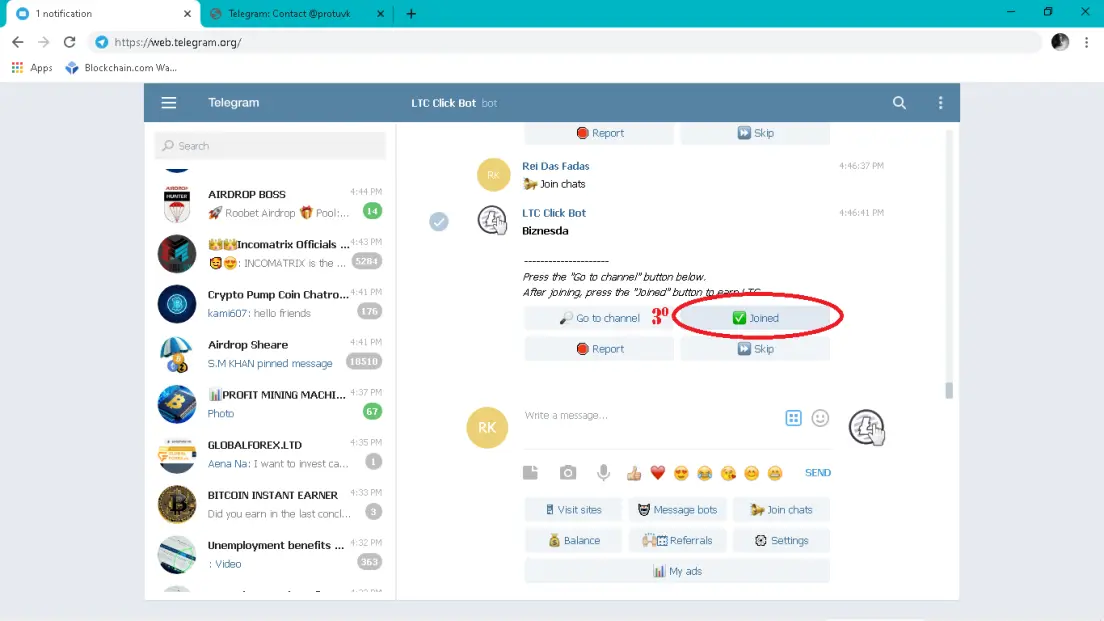
Task: Close the '1 notification' tab
Action: 187,13
